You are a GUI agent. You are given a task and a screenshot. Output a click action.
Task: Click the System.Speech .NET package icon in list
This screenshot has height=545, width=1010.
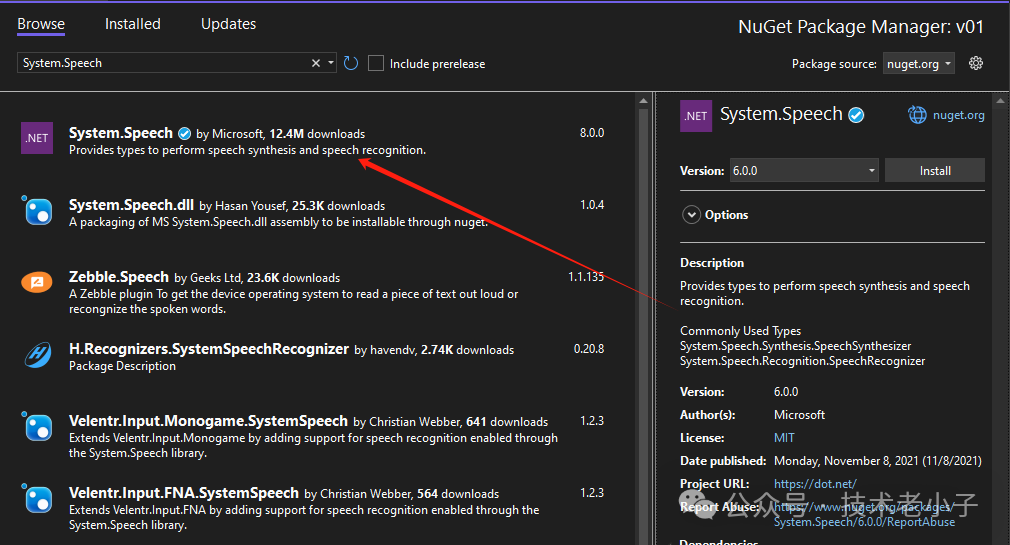point(37,139)
